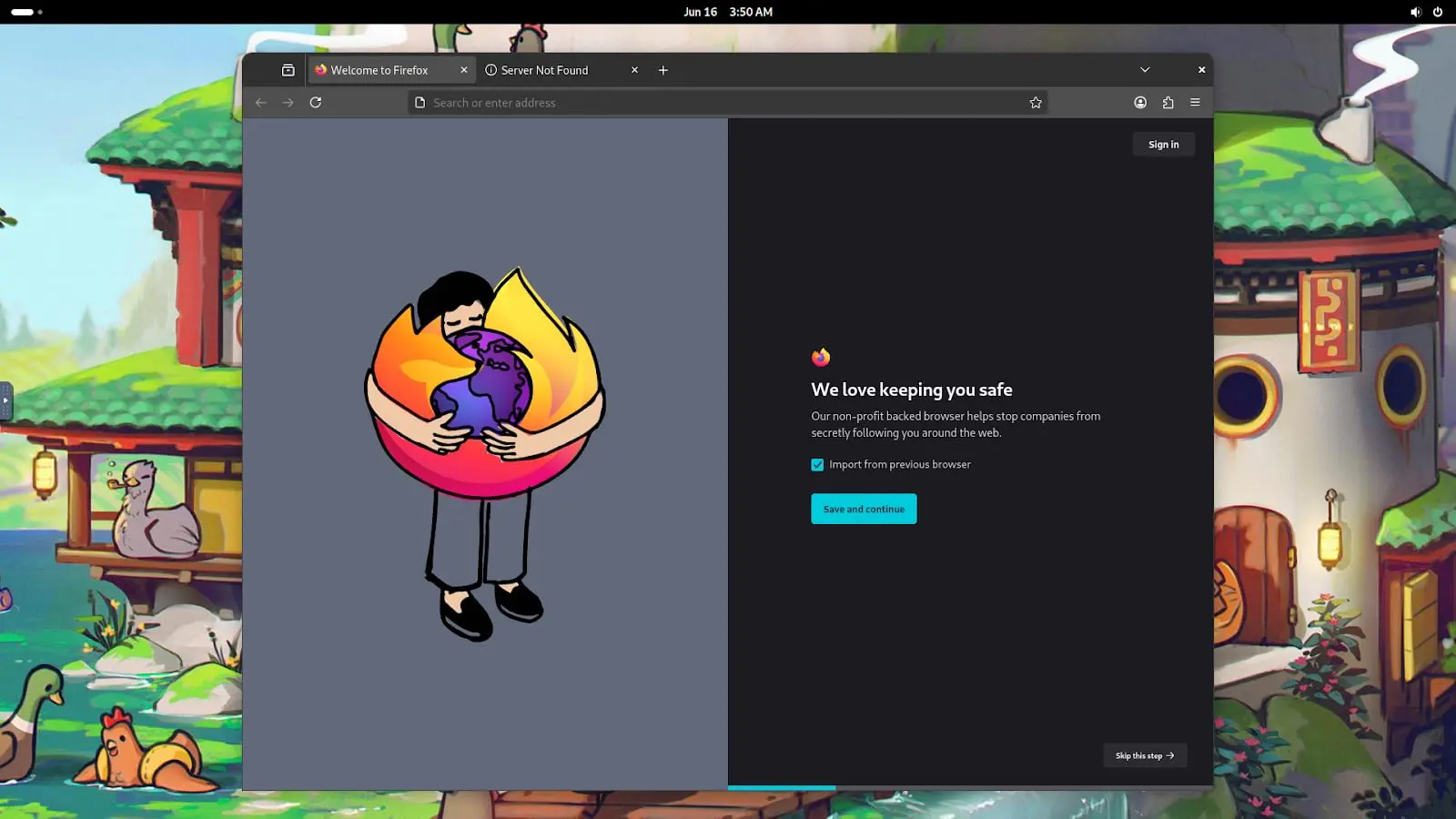Open the Firefox View tab list icon
Viewport: 1456px width, 819px height.
click(x=288, y=70)
